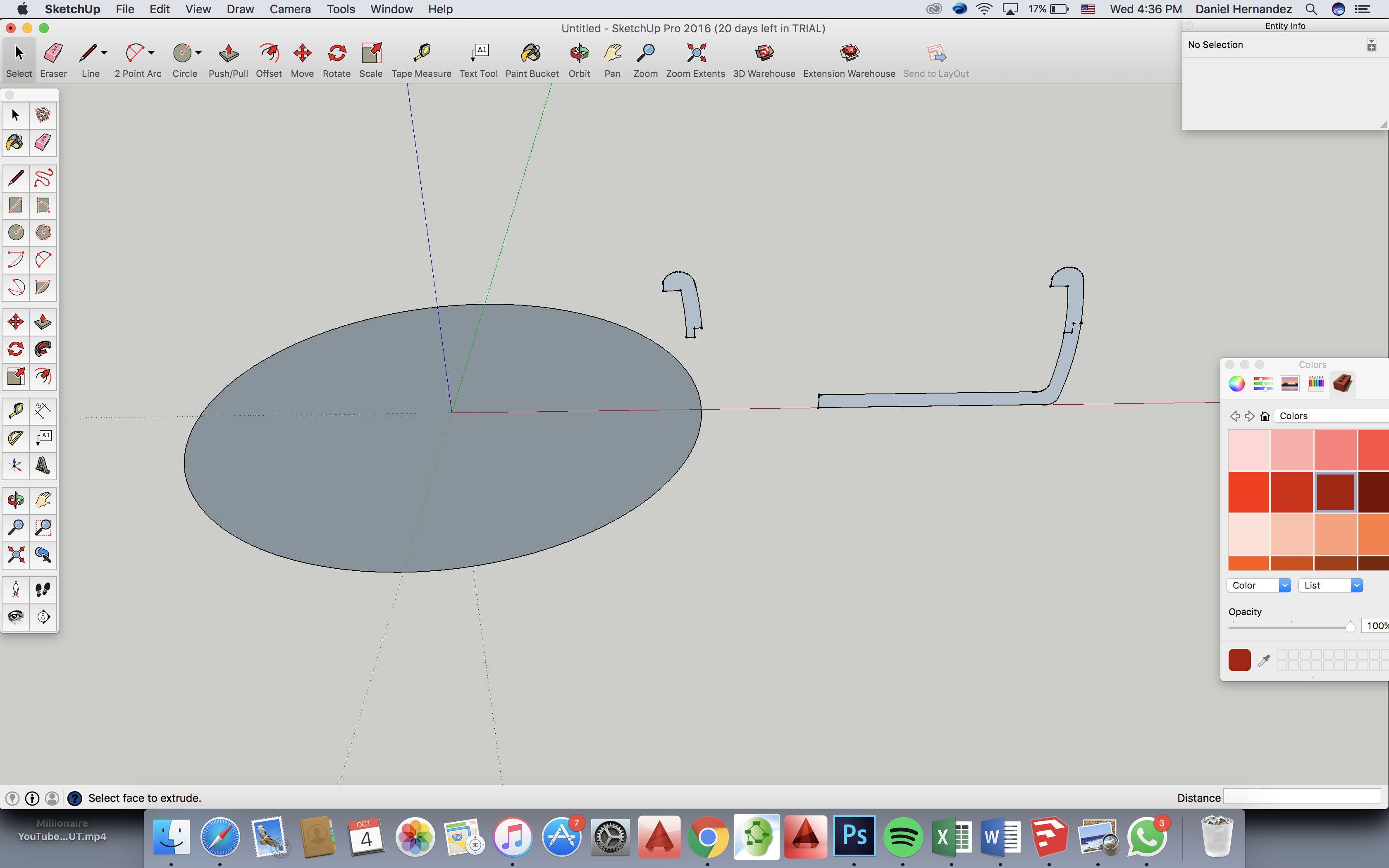
Task: Click the current dark red color well
Action: tap(1239, 660)
